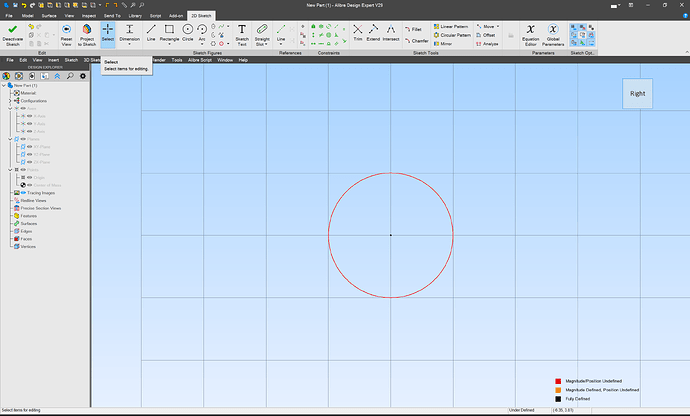Image resolution: width=690 pixels, height=416 pixels.
Task: Toggle visibility eye of XY-Plane
Action: pos(29,147)
